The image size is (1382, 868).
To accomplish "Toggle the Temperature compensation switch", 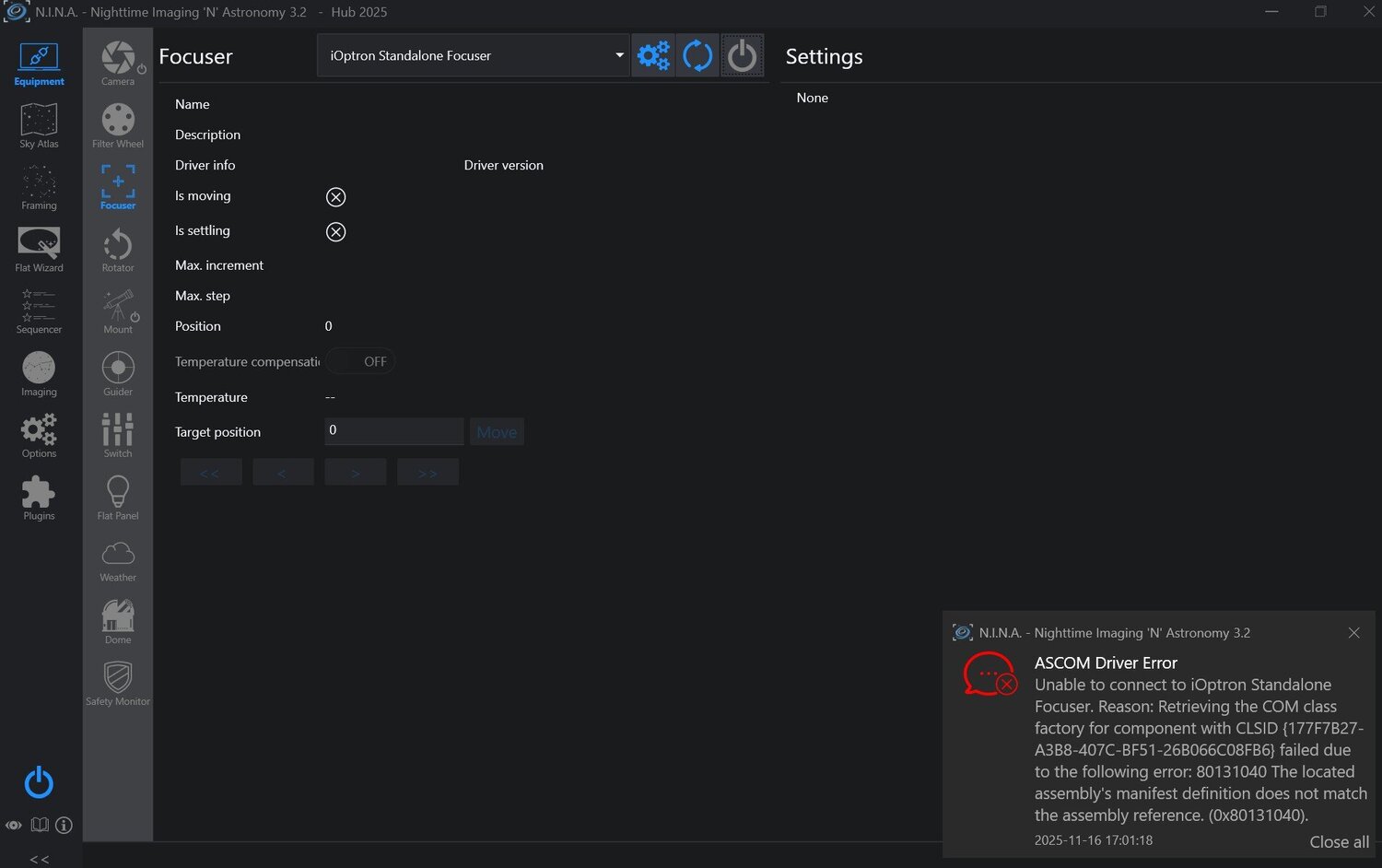I will pos(361,361).
